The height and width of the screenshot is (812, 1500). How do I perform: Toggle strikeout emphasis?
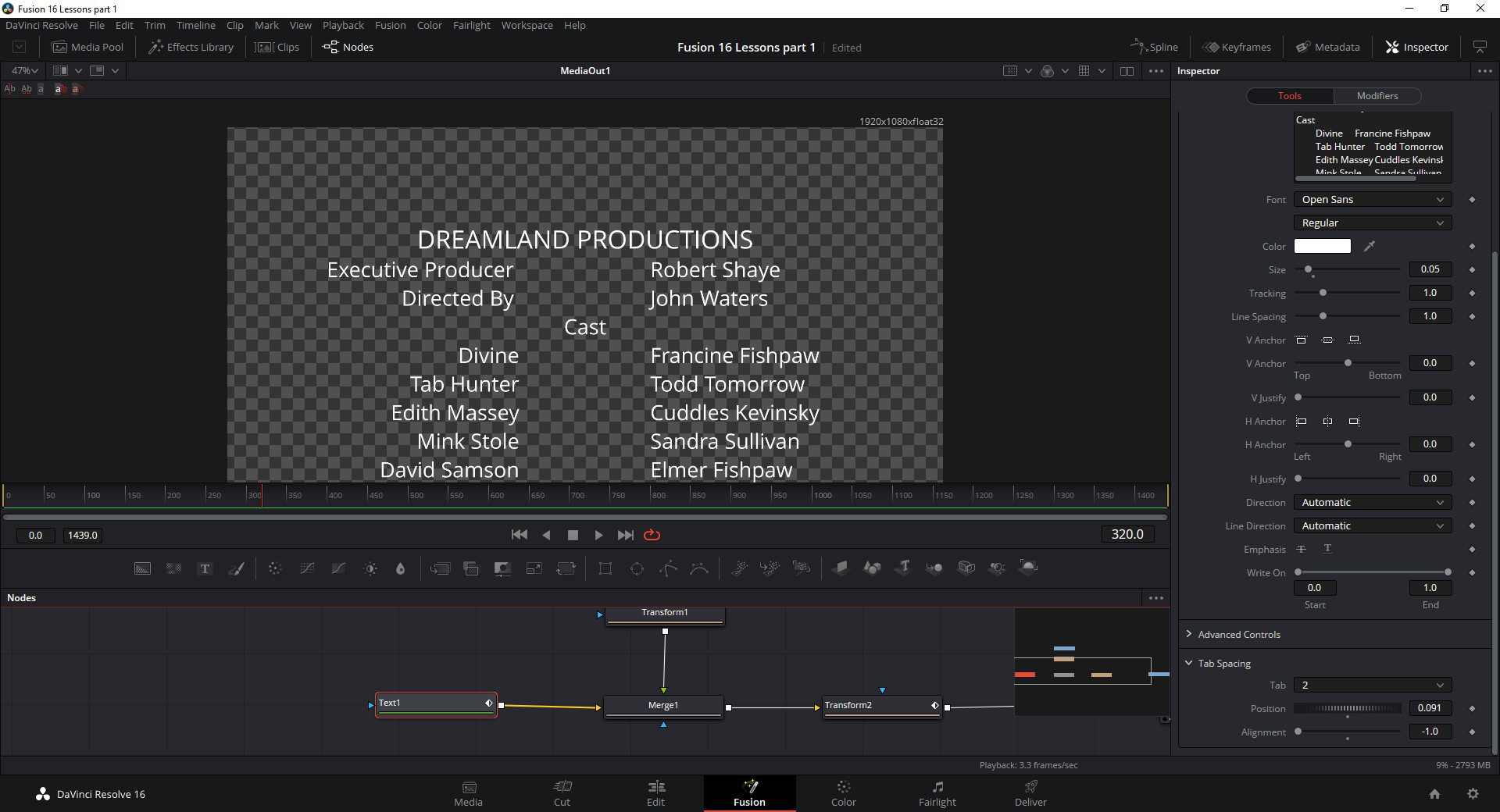point(1301,549)
